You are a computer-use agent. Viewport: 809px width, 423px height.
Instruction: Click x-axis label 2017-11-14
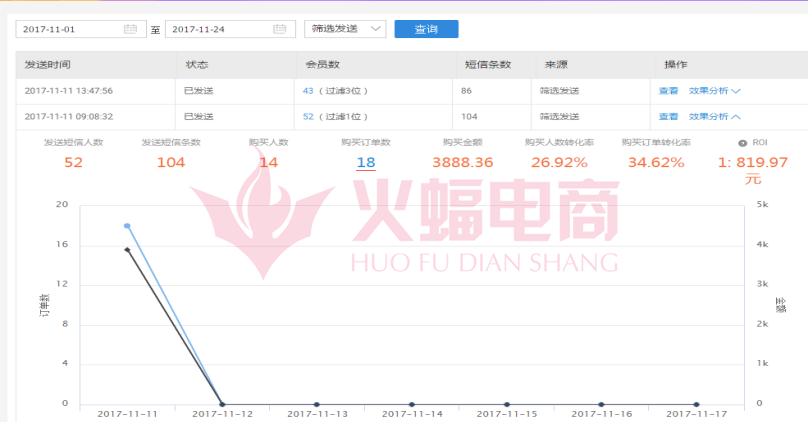point(412,414)
